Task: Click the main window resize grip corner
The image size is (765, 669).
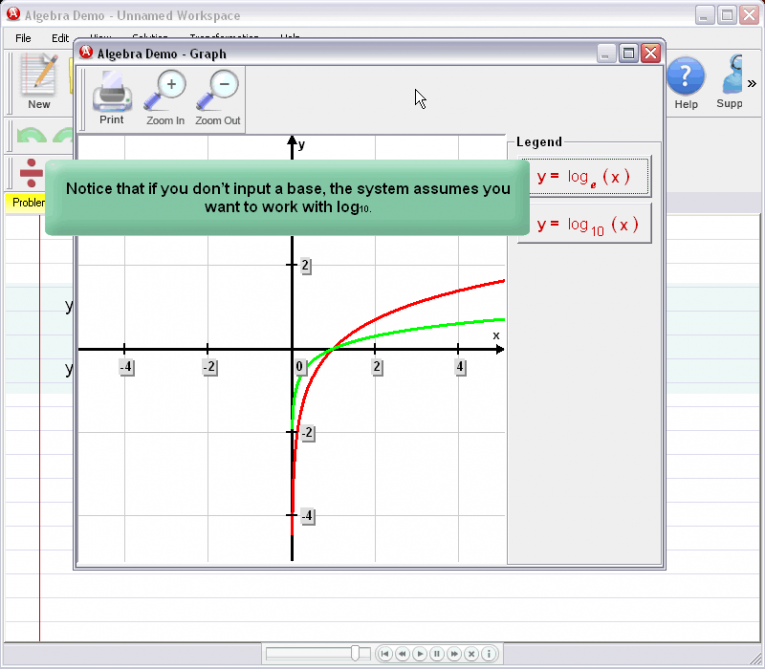Action: tap(754, 659)
